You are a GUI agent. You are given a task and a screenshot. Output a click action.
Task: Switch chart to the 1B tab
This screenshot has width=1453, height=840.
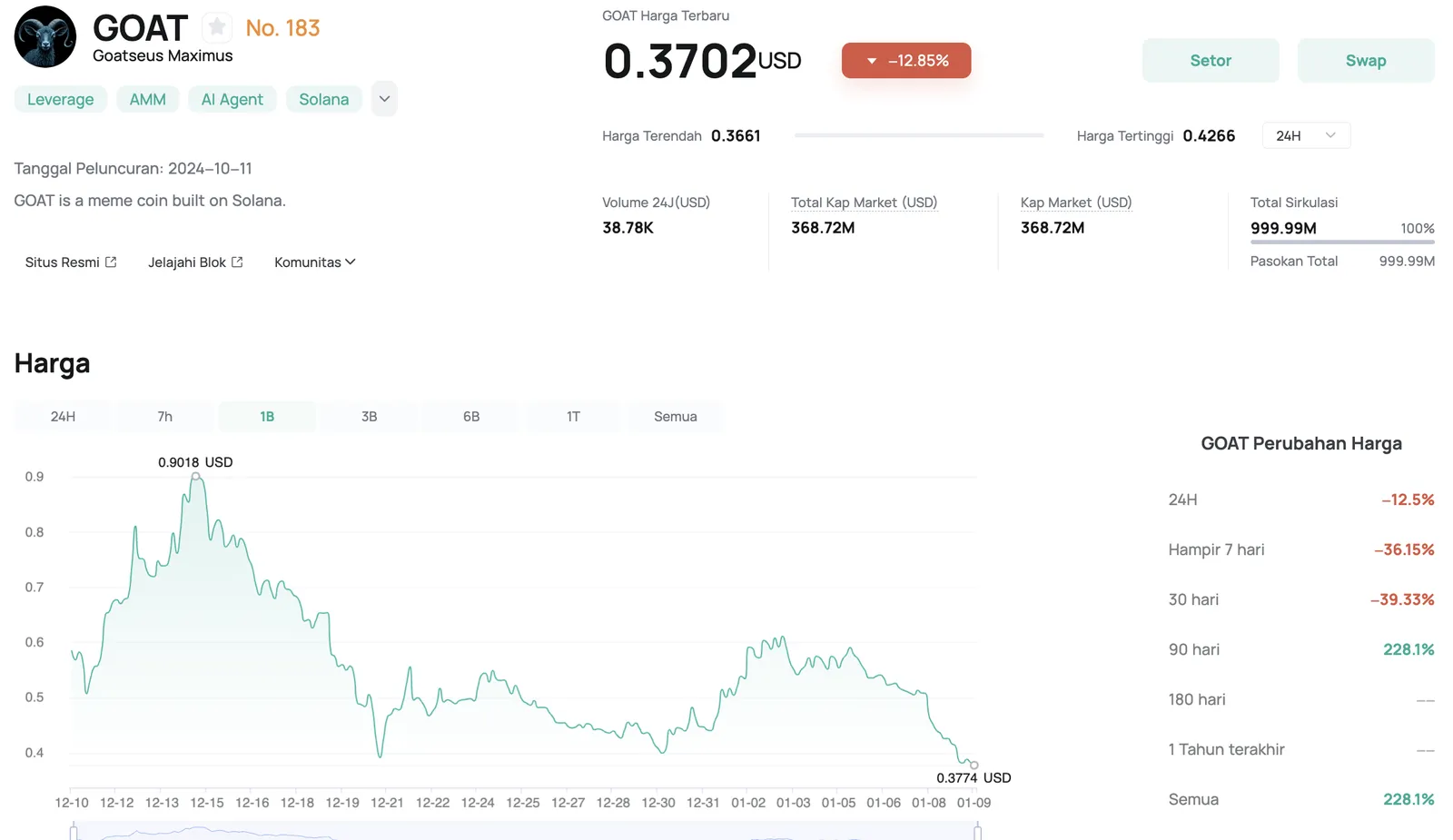pos(267,417)
